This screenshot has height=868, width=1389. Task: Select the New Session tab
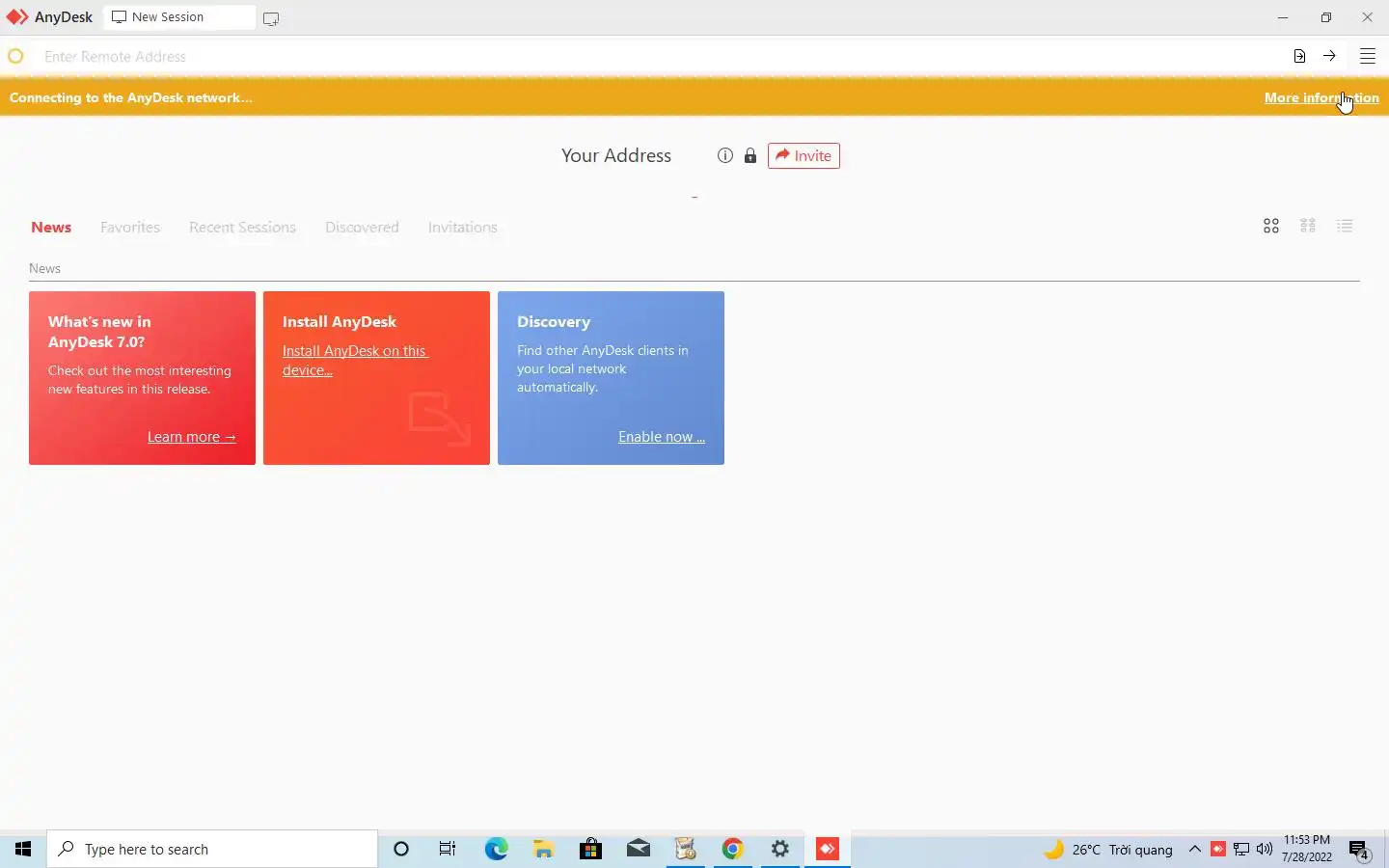click(179, 17)
